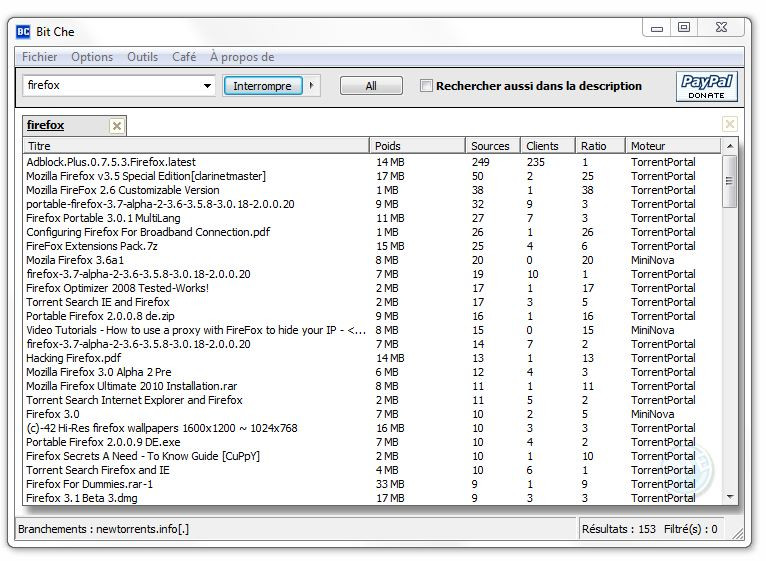766x561 pixels.
Task: Open the 'À propos de' menu
Action: click(x=242, y=57)
